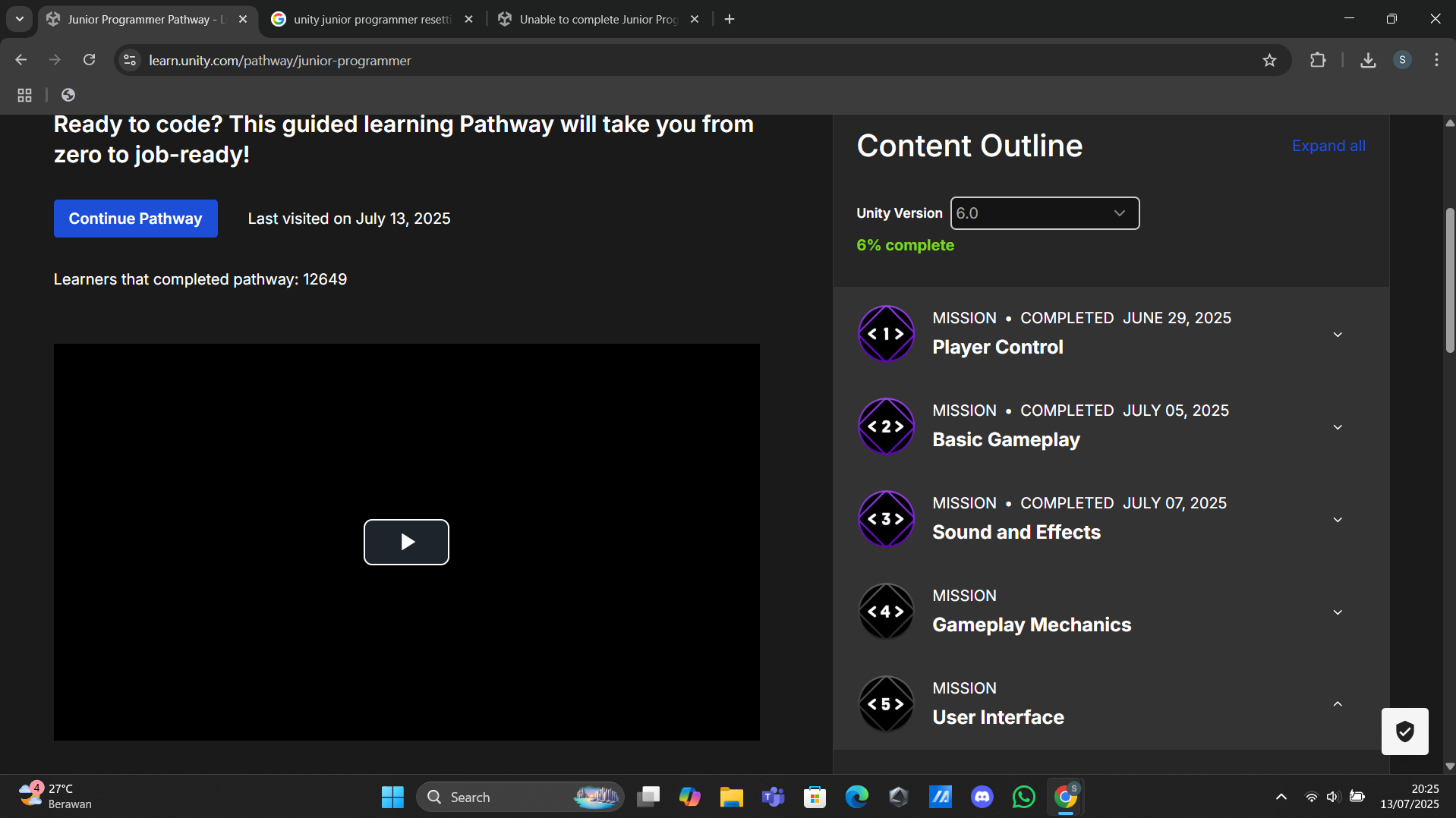1456x818 pixels.
Task: Click the bookmark star in the address bar
Action: pos(1271,60)
